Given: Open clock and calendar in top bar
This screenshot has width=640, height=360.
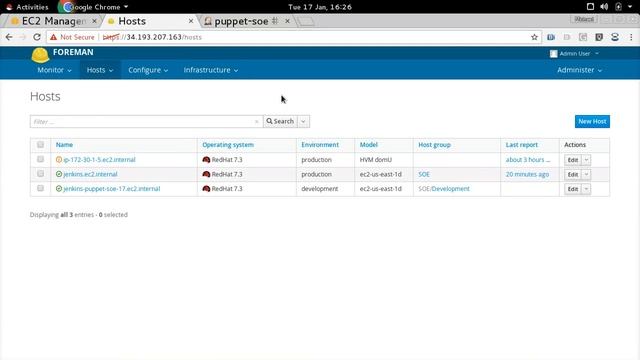Looking at the screenshot, I should point(320,7).
